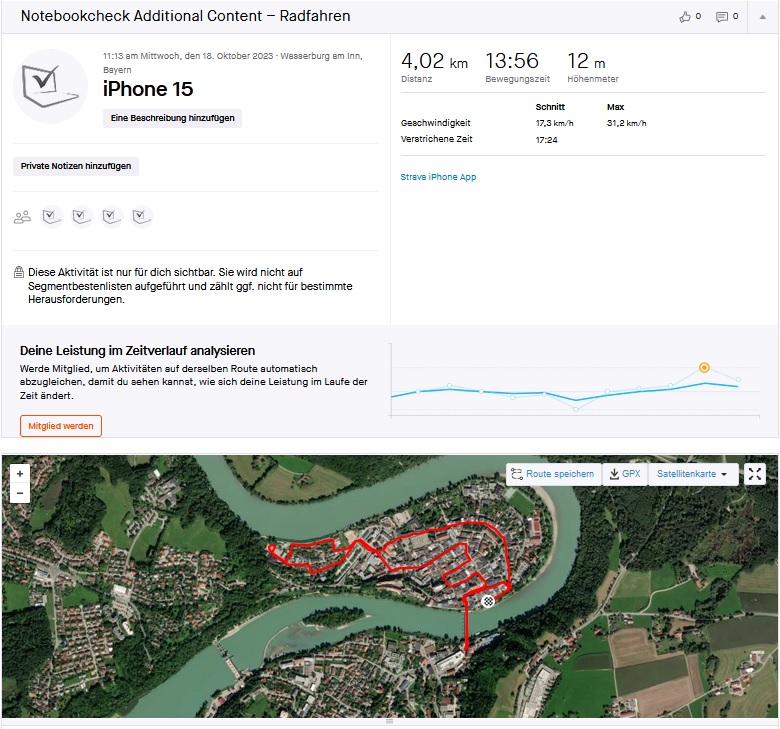Viewport: 780px width, 729px height.
Task: Click the 13:56 Bewegungszeit value
Action: coord(512,61)
